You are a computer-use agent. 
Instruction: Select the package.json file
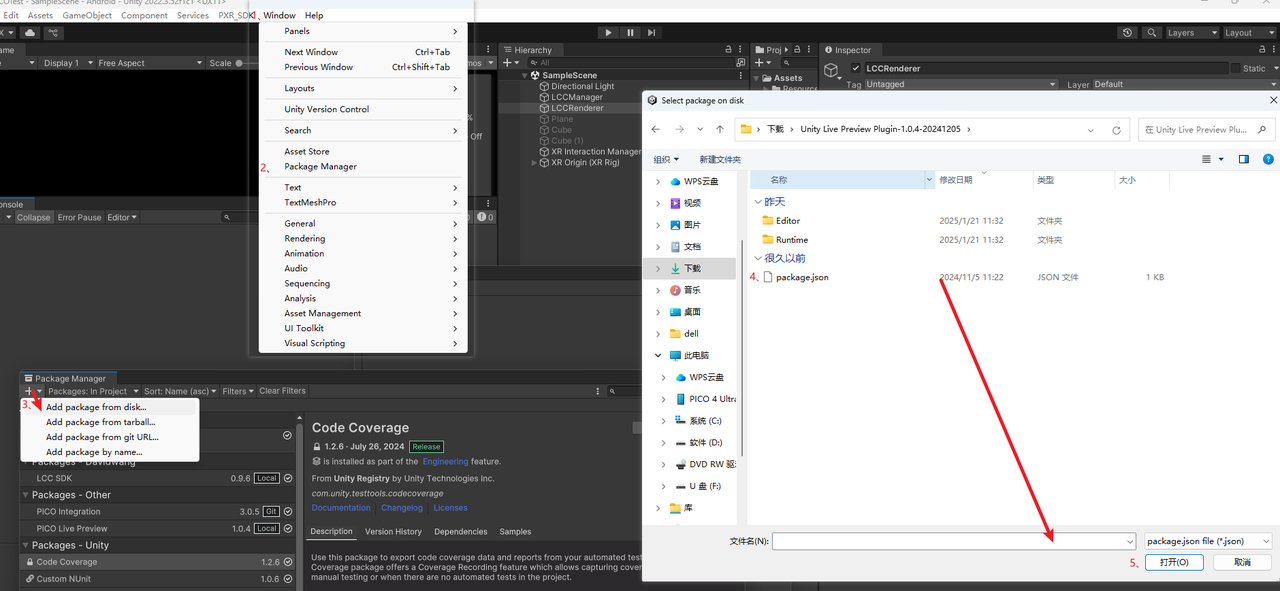click(795, 277)
